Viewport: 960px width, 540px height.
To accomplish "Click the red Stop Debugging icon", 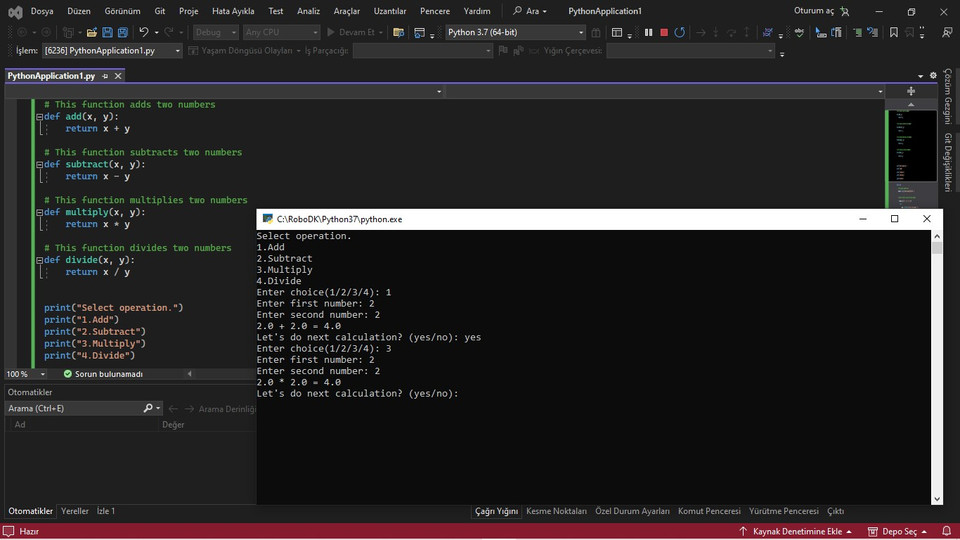I will pyautogui.click(x=664, y=32).
